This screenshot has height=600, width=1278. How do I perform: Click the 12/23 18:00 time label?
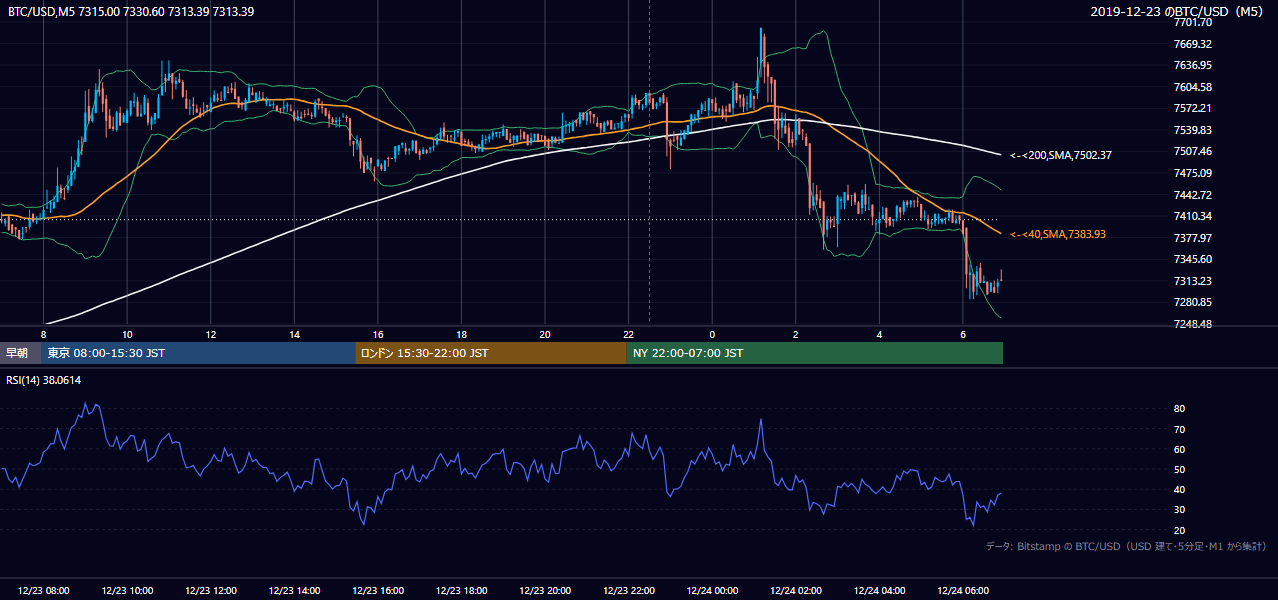click(461, 591)
